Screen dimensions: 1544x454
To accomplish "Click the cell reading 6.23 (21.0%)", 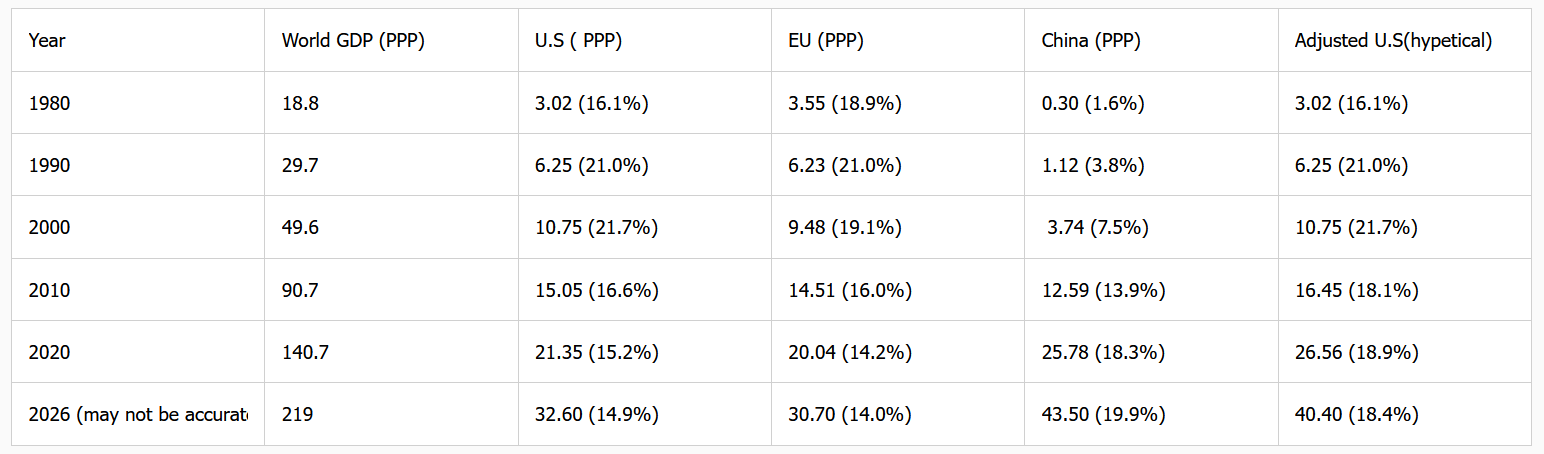I will [x=898, y=165].
